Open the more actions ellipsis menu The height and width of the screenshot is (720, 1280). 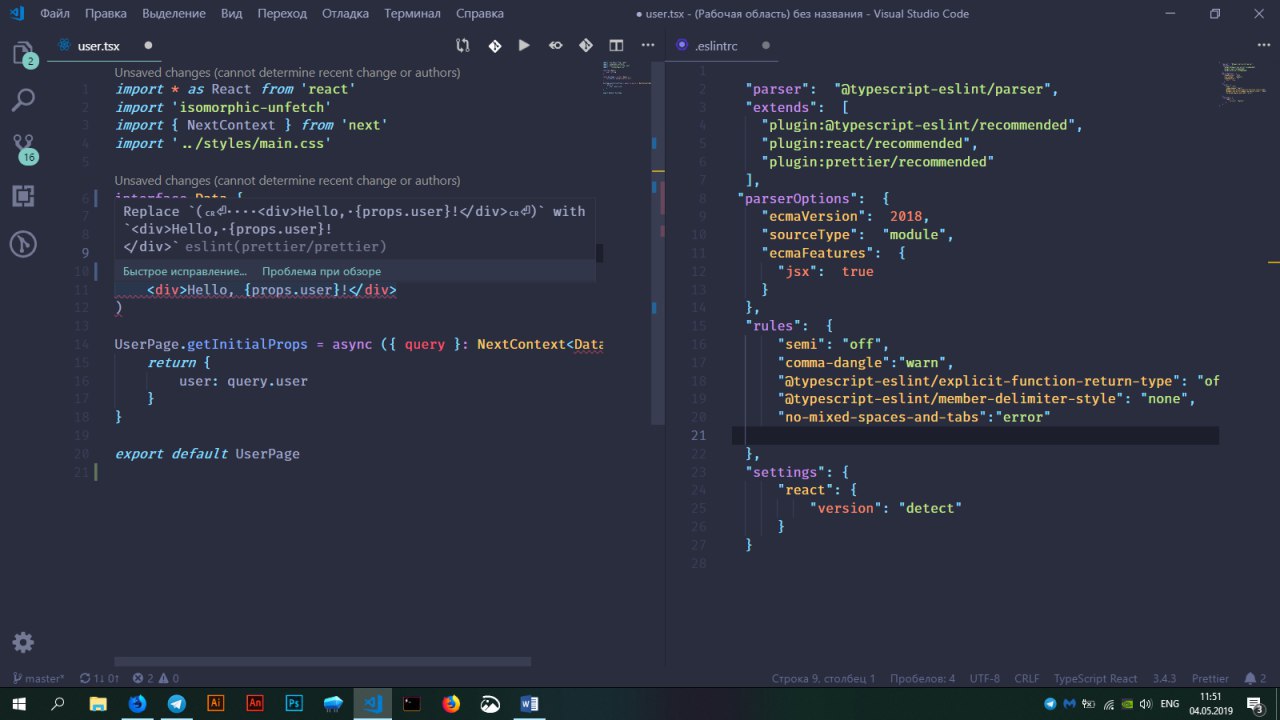(x=647, y=45)
